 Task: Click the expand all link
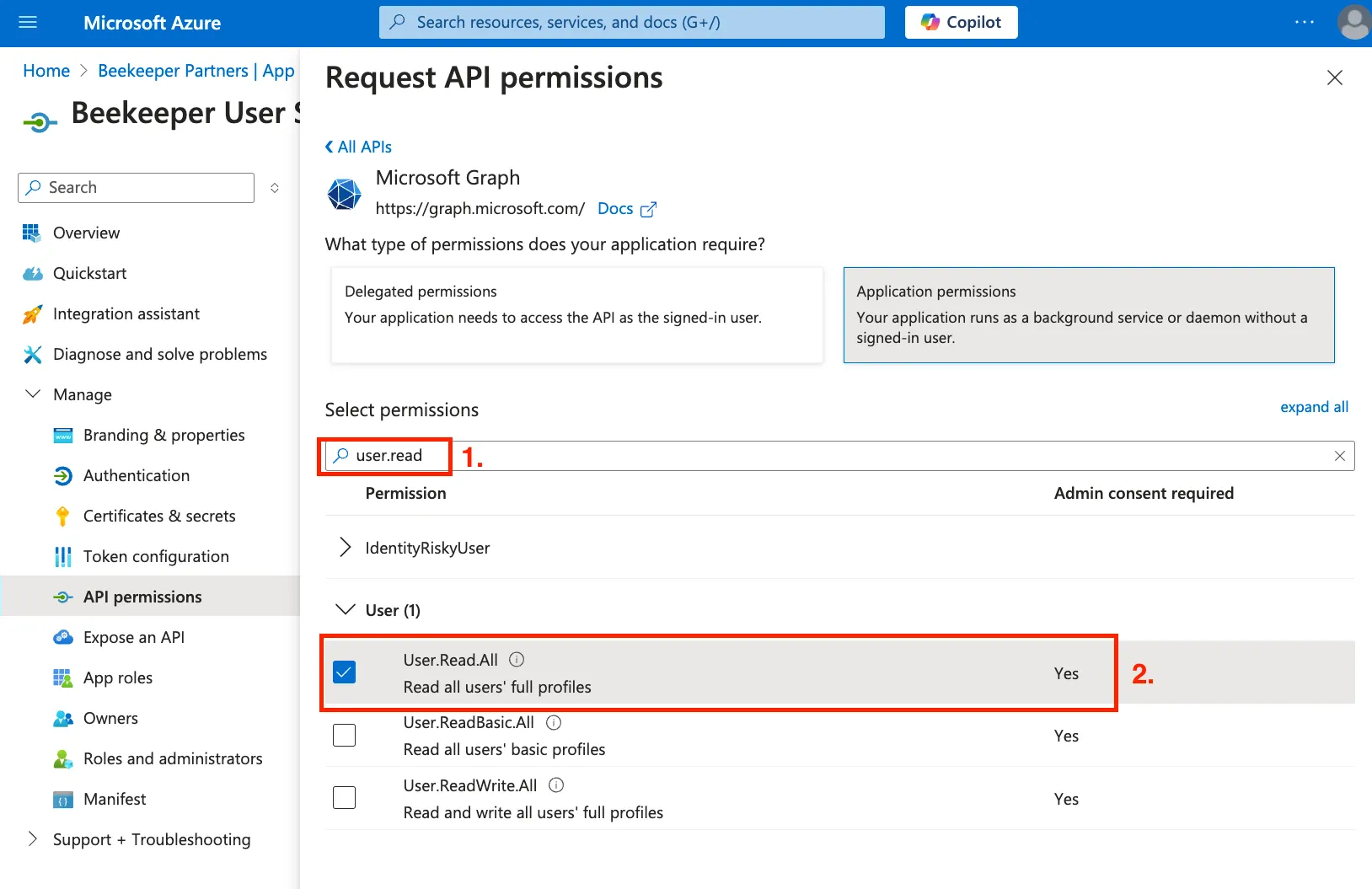click(x=1314, y=408)
